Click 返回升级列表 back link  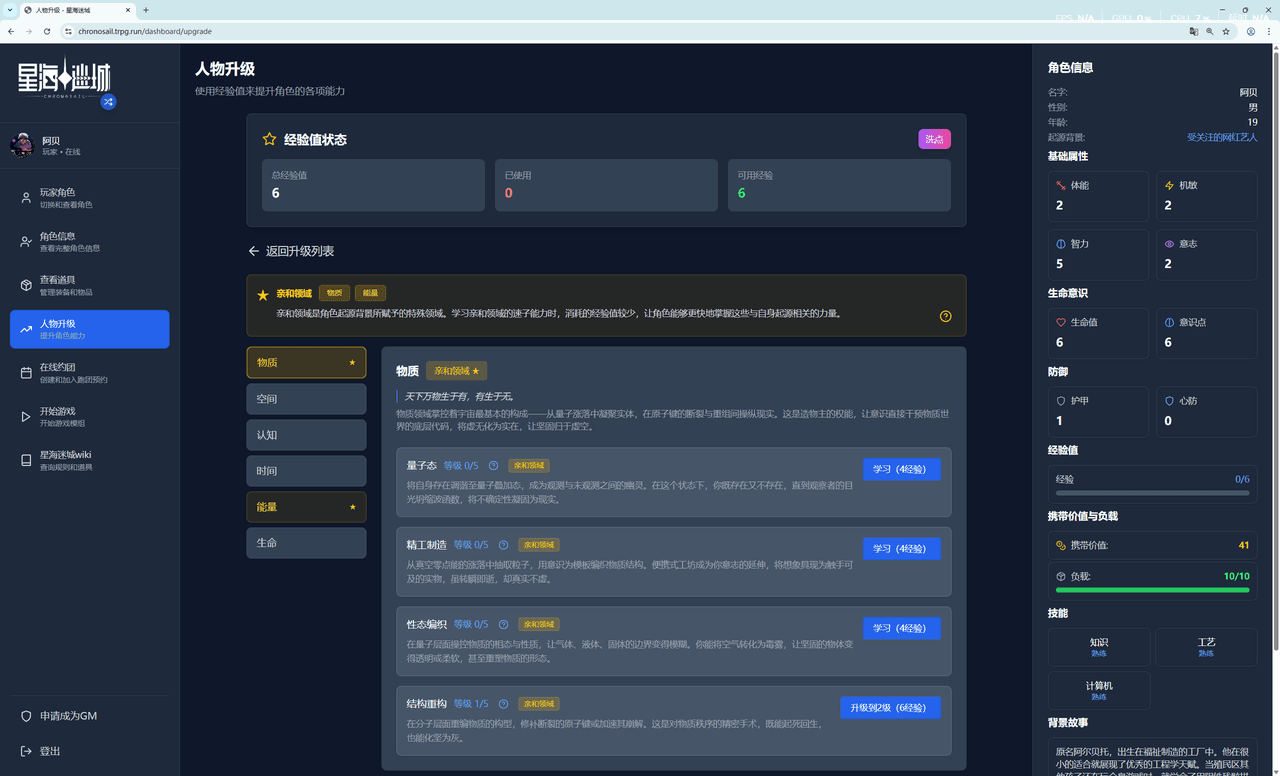(x=291, y=251)
